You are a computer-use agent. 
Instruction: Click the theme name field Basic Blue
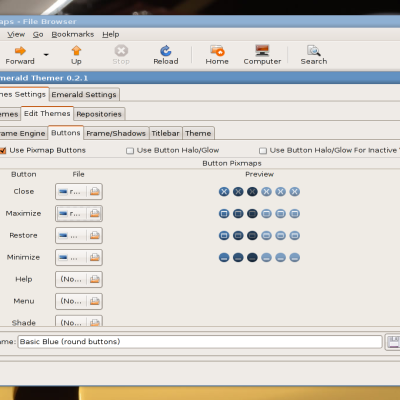coord(200,342)
